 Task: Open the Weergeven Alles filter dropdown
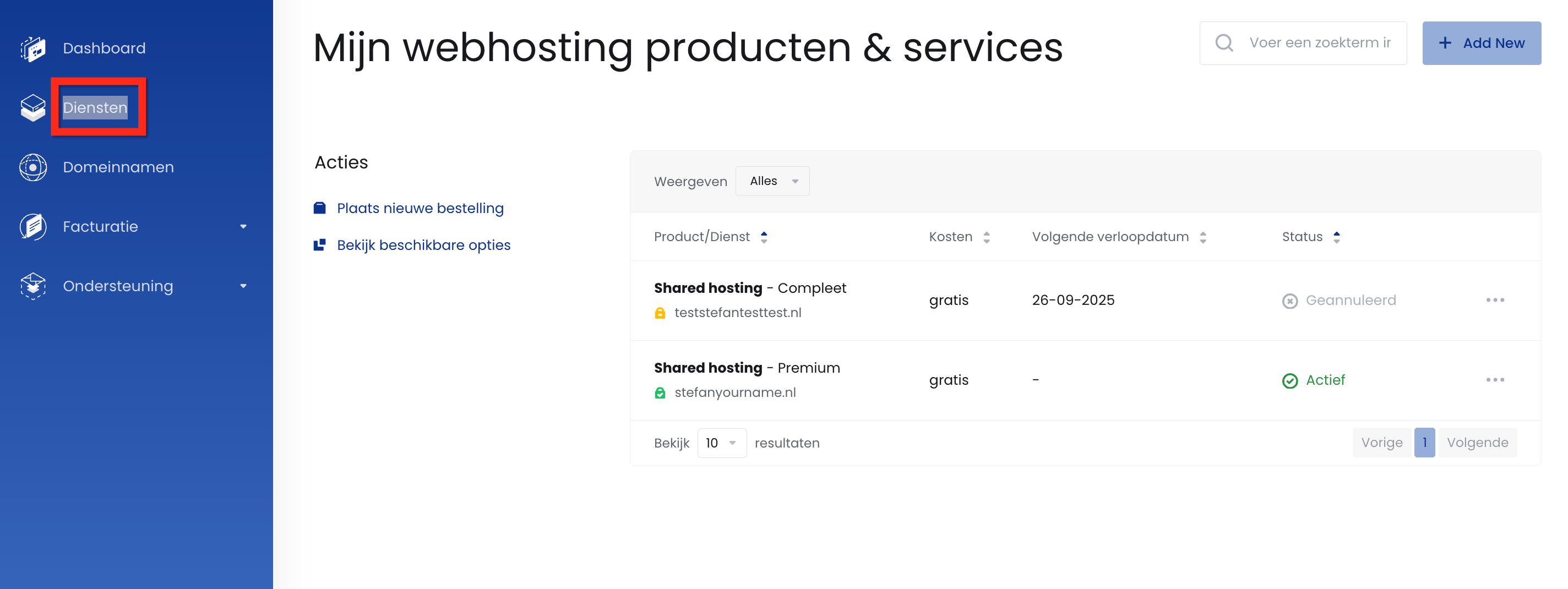pos(772,181)
